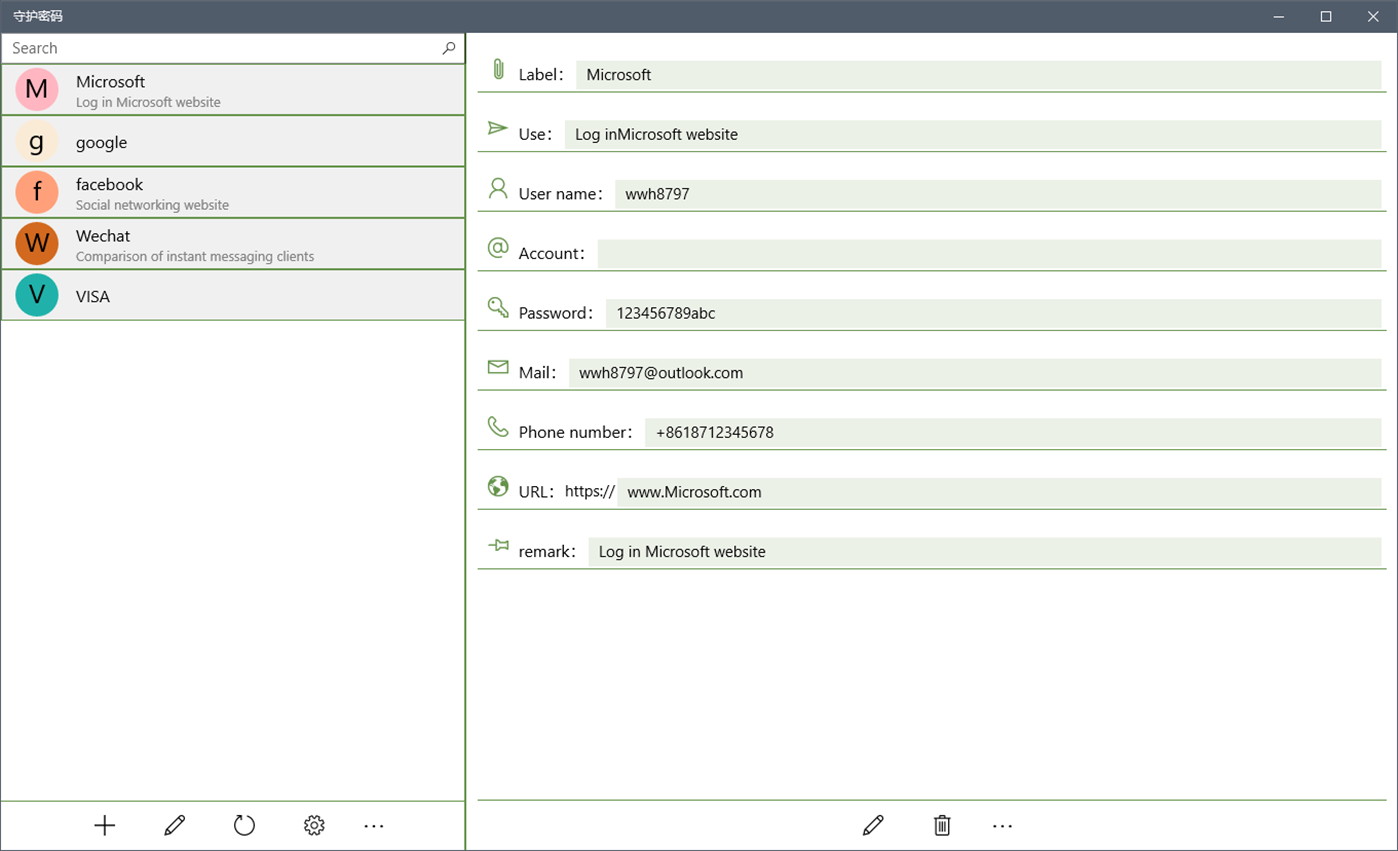Delete the entry with the trash icon
Image resolution: width=1398 pixels, height=851 pixels.
(x=942, y=825)
